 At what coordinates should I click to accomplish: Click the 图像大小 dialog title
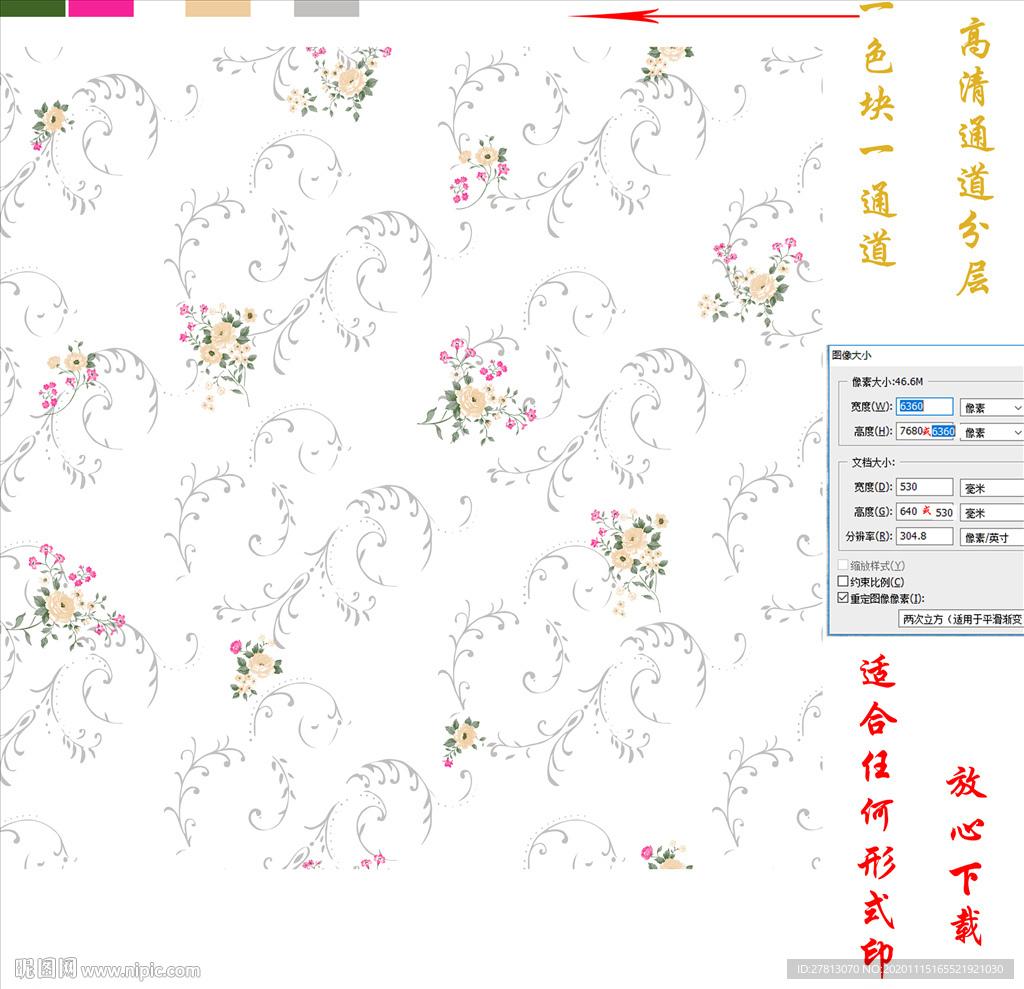(852, 355)
